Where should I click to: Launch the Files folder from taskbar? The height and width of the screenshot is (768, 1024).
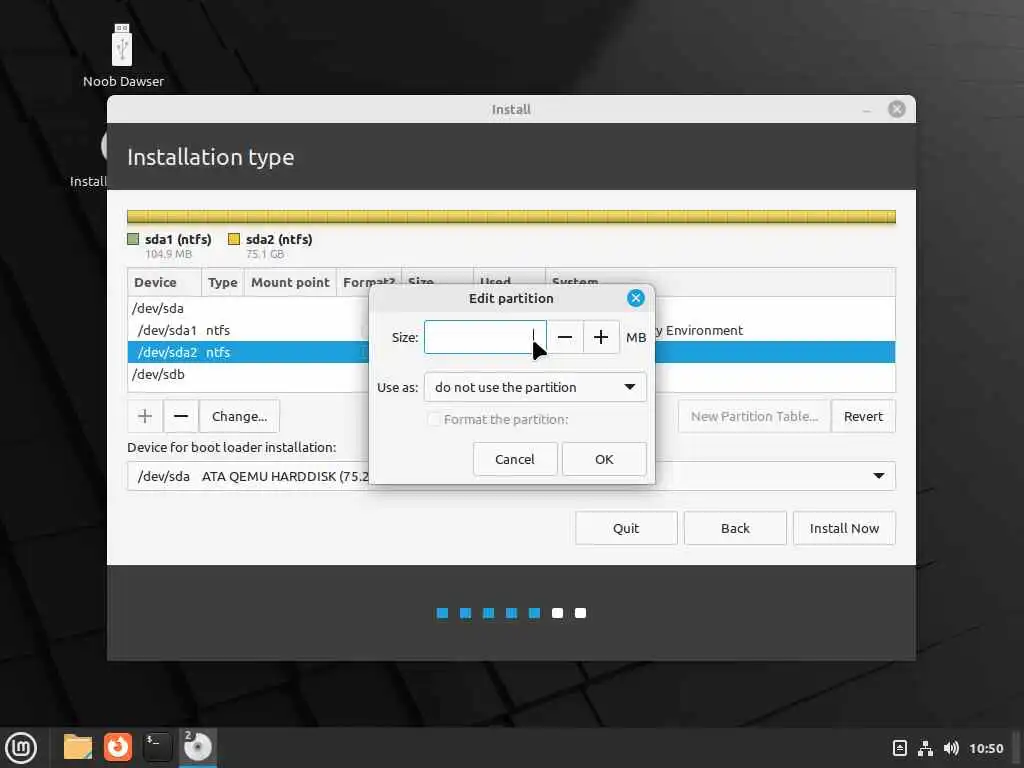tap(78, 747)
